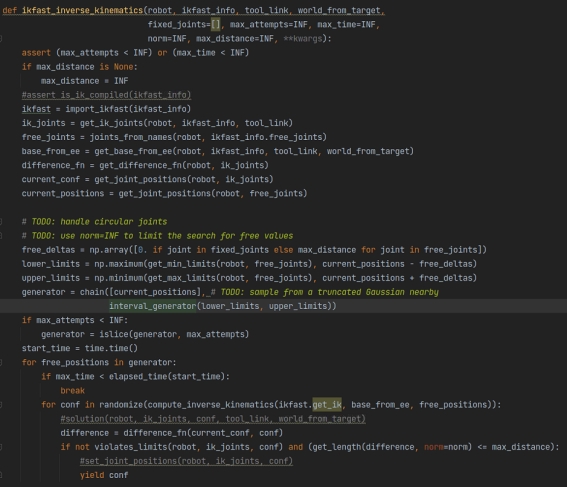Image resolution: width=567 pixels, height=488 pixels.
Task: Click the highlighted get_ik attribute
Action: [327, 405]
